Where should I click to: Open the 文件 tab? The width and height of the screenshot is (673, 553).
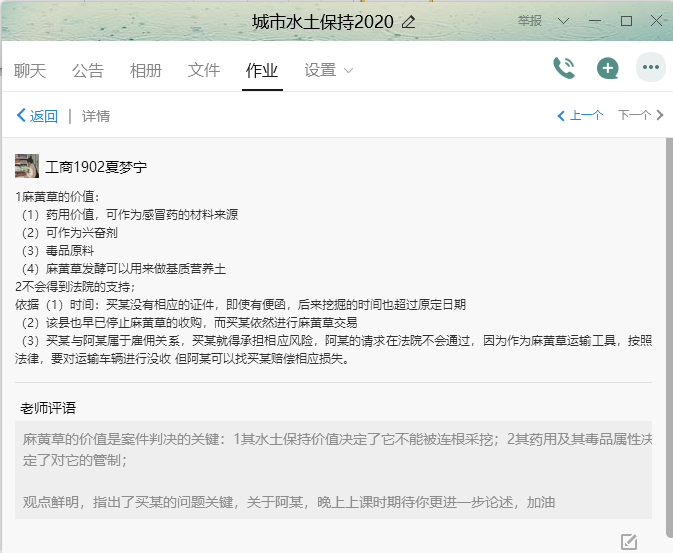click(x=204, y=70)
